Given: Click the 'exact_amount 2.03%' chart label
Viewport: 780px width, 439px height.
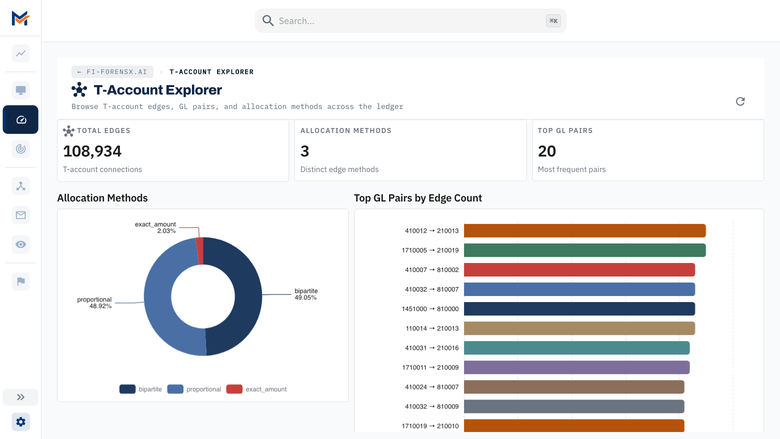Looking at the screenshot, I should [x=155, y=228].
